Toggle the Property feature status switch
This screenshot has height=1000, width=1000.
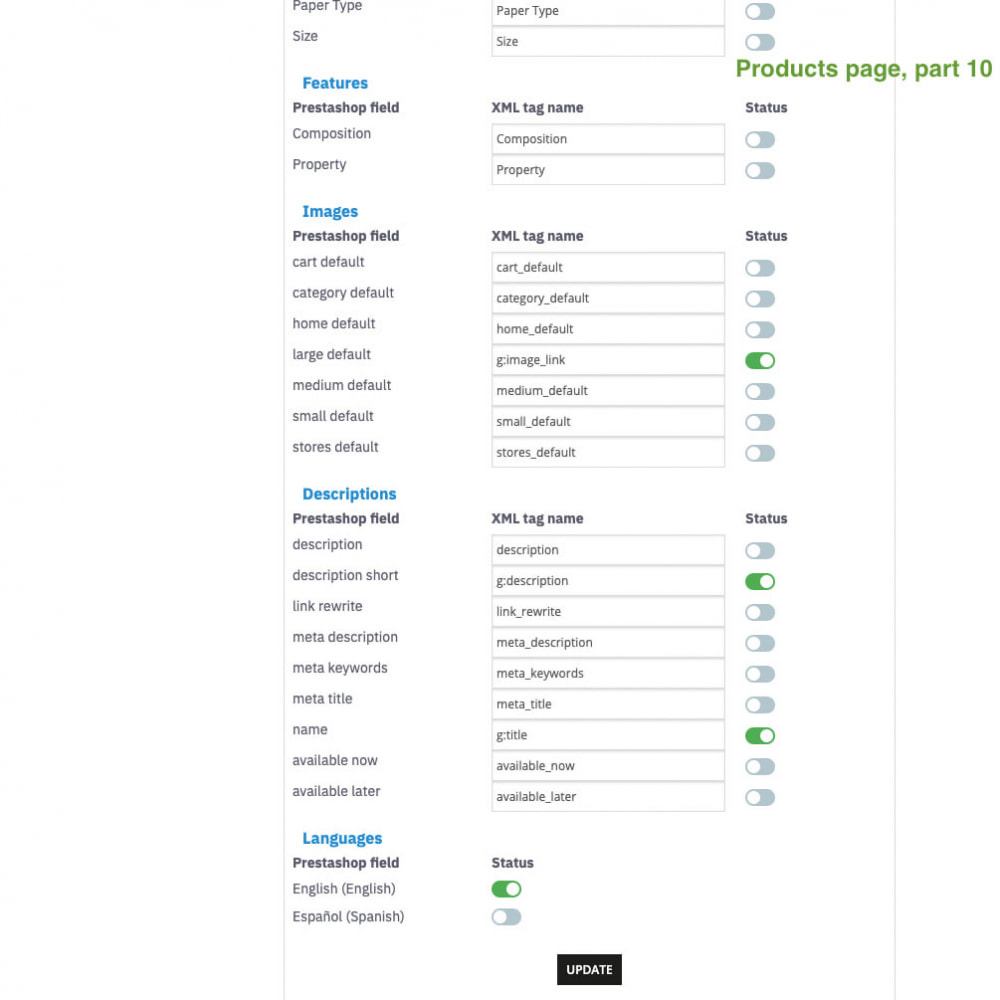click(760, 171)
